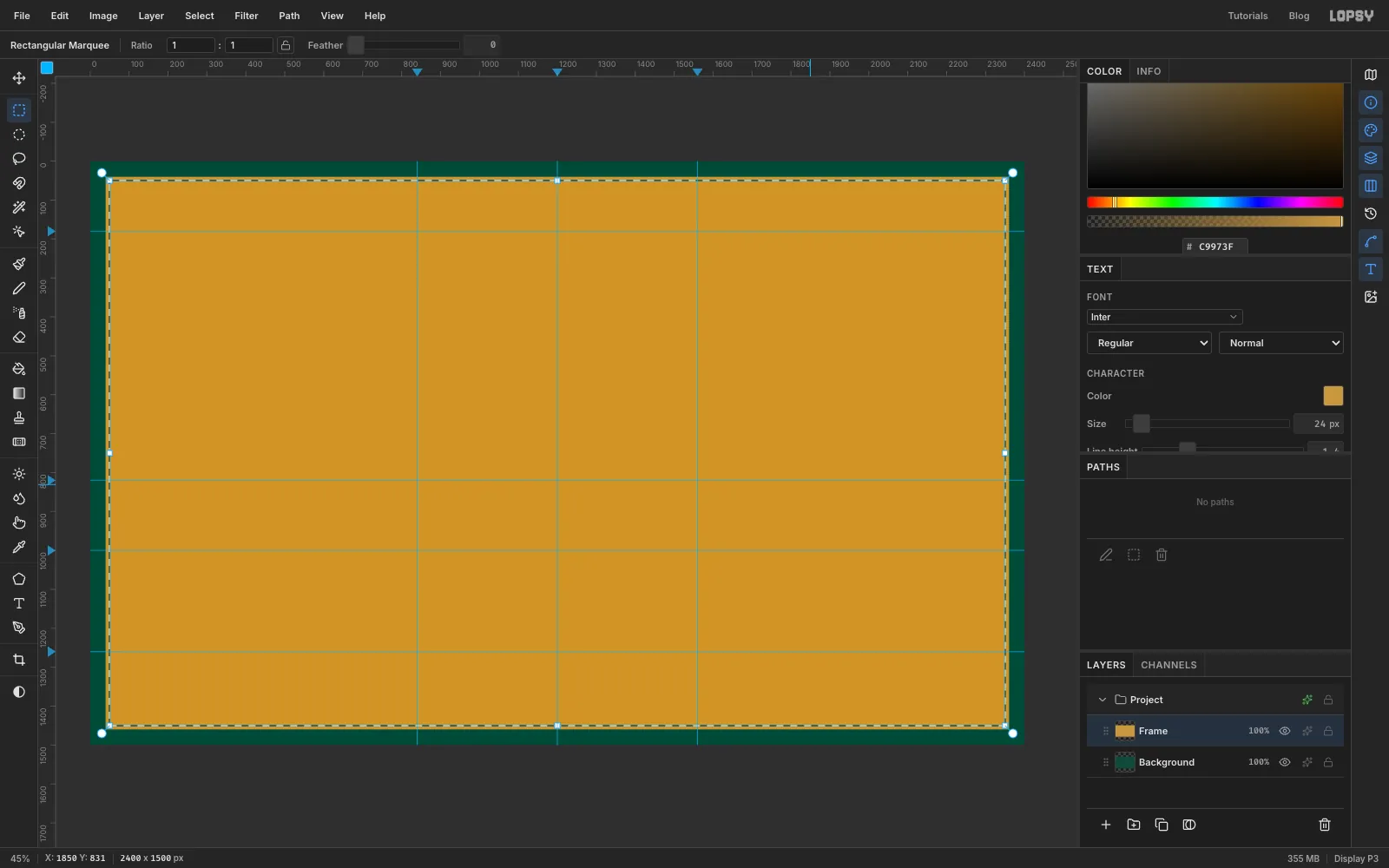Select the Pencil tool
Screen dimensions: 1389x868
19,288
